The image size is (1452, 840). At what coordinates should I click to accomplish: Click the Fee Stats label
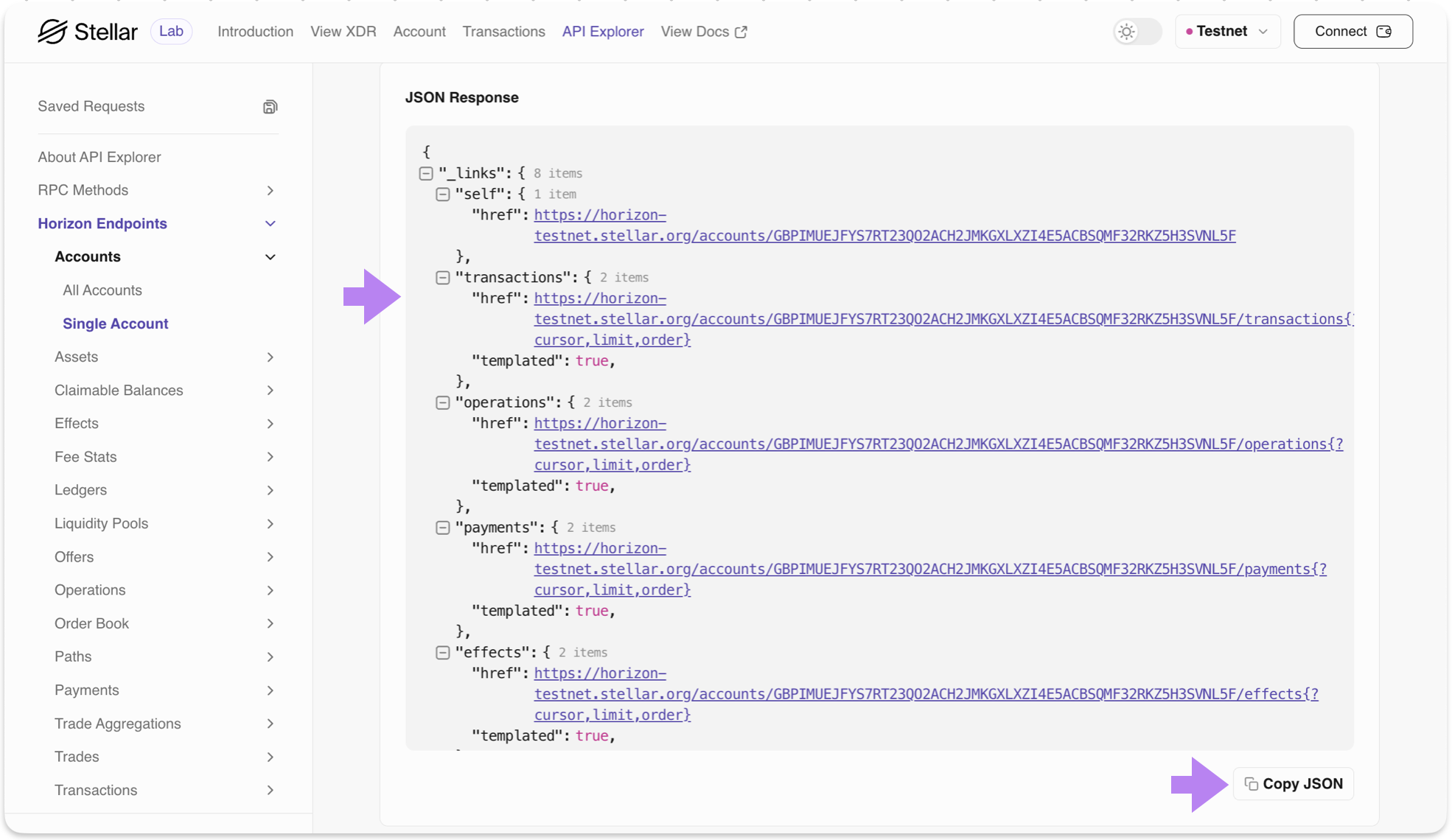(85, 457)
